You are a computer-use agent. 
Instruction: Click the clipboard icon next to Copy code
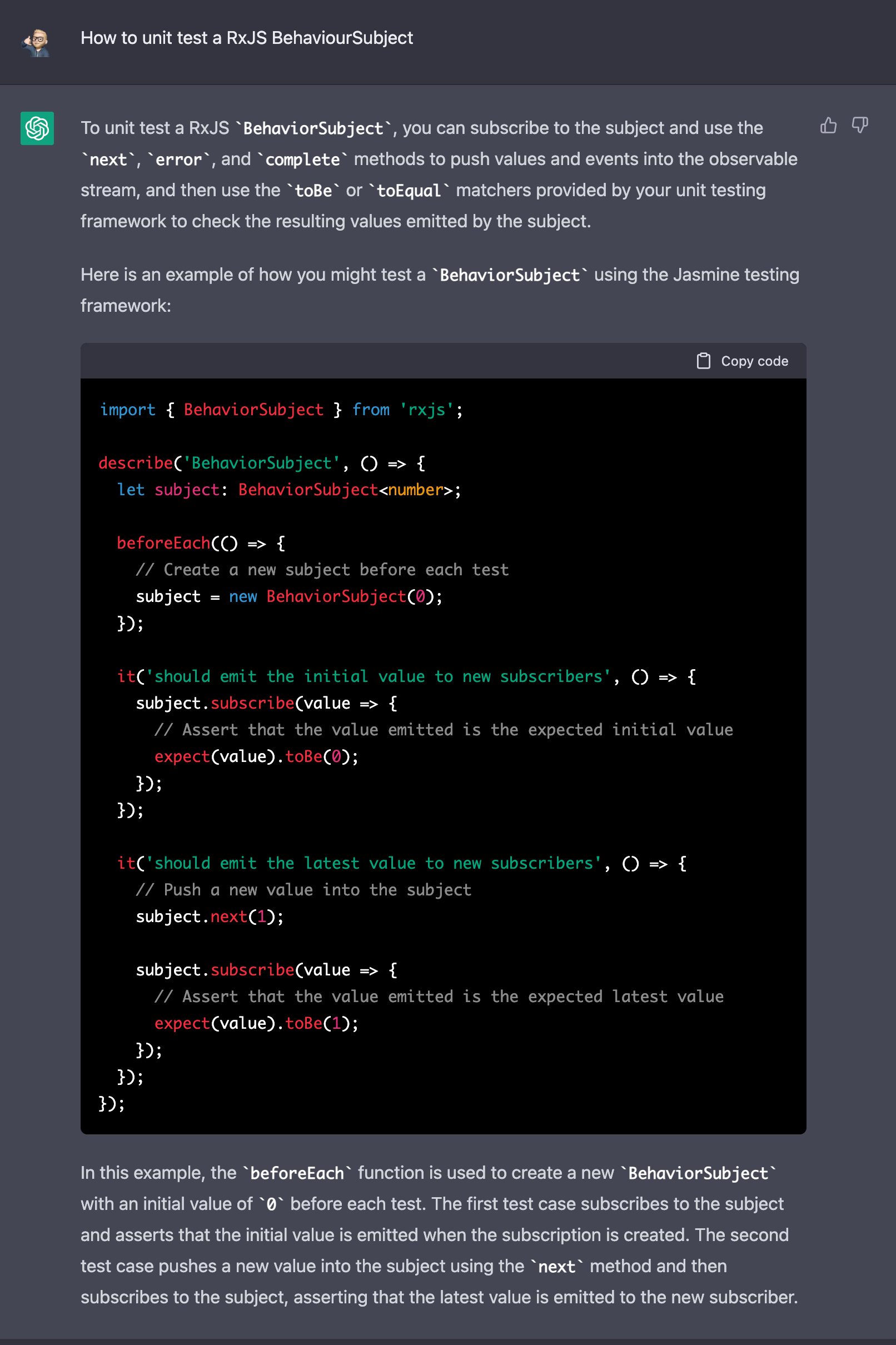[703, 361]
